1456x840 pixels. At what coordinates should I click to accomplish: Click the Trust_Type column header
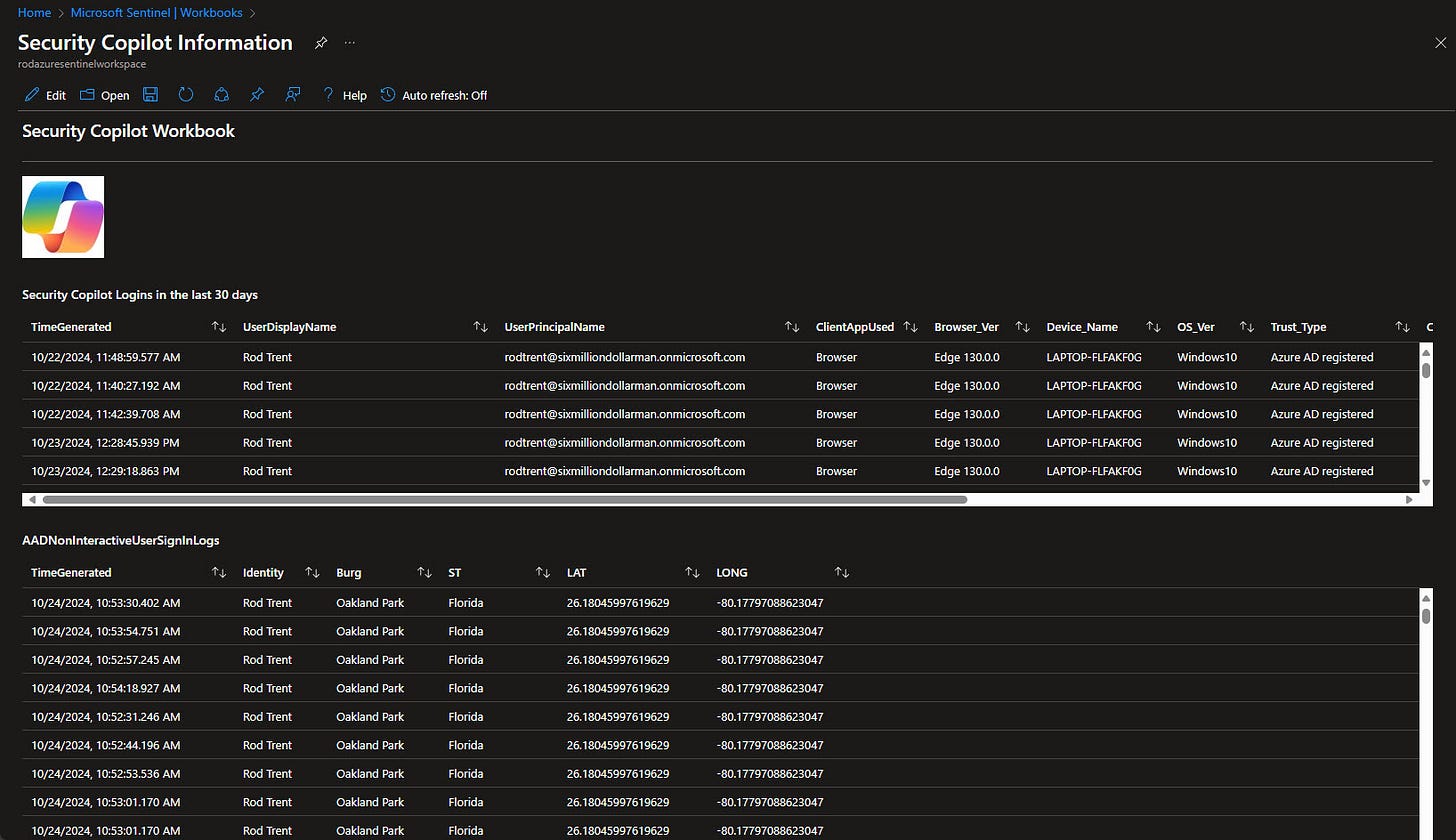click(x=1298, y=327)
